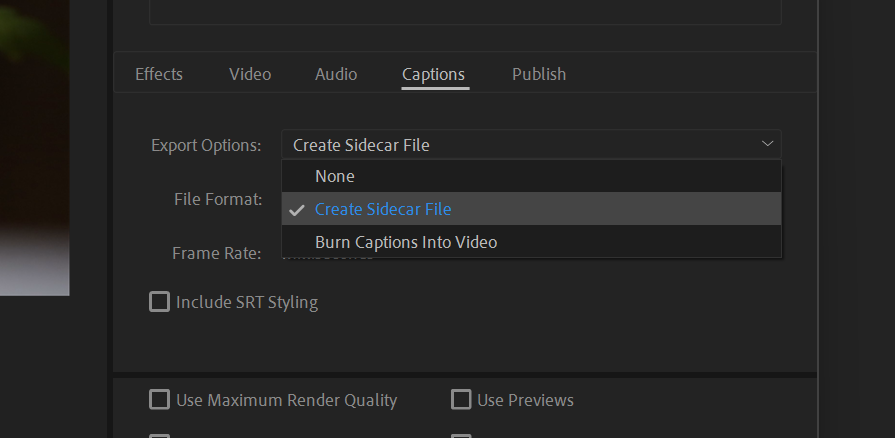The image size is (895, 438).
Task: Click the summary text box above the tabs
Action: pyautogui.click(x=465, y=12)
